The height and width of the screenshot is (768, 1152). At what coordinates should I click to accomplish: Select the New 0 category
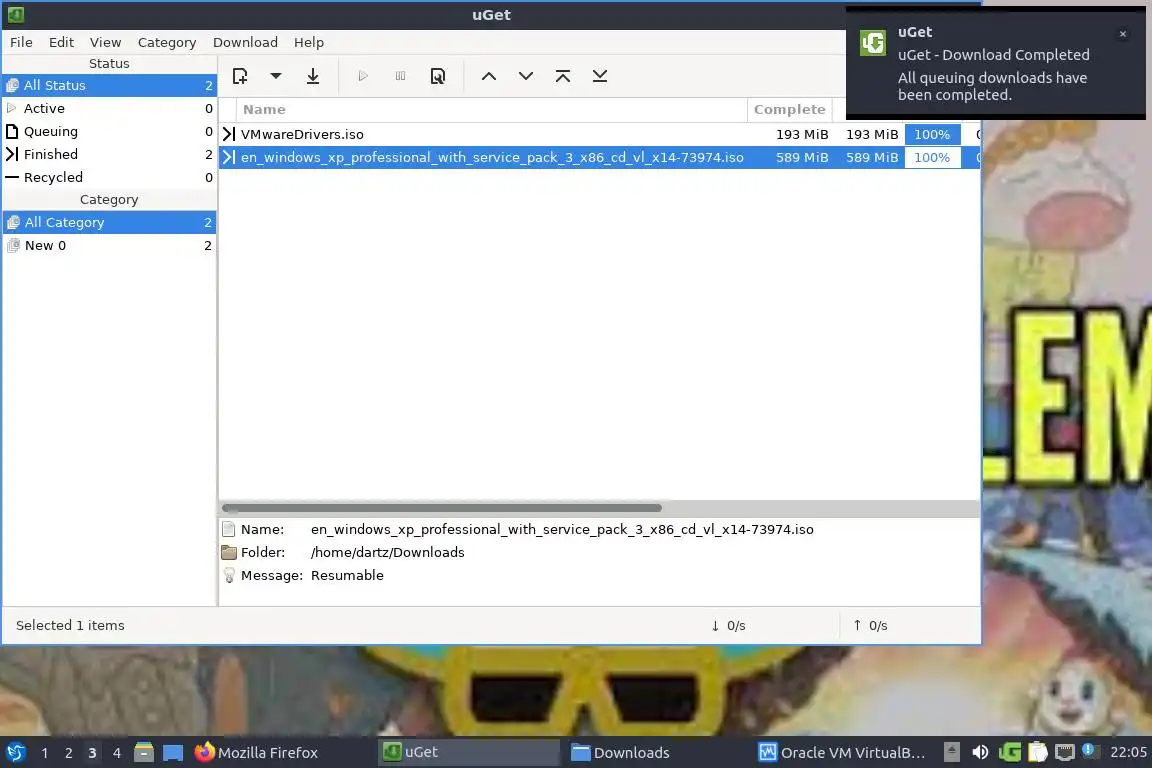tap(109, 245)
